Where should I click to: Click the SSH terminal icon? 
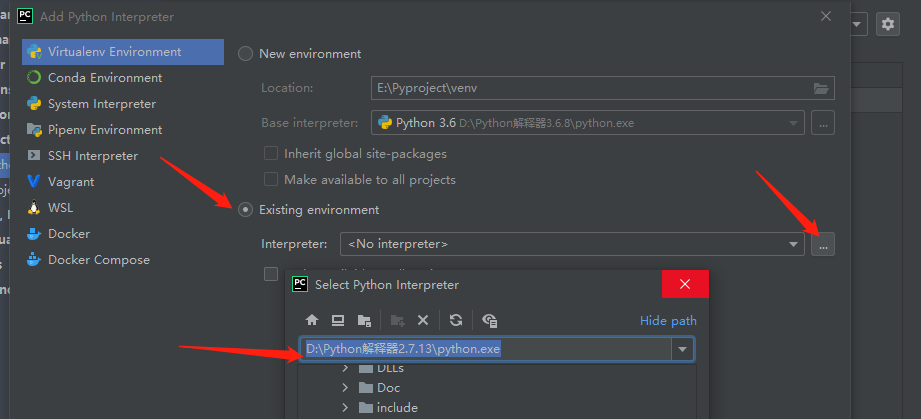34,156
